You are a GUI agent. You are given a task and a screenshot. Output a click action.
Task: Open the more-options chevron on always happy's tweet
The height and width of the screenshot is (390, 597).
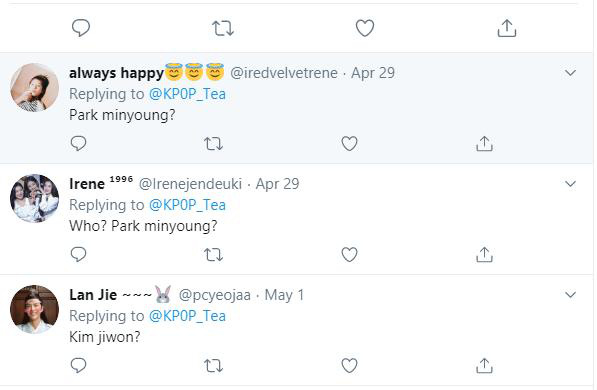click(570, 73)
